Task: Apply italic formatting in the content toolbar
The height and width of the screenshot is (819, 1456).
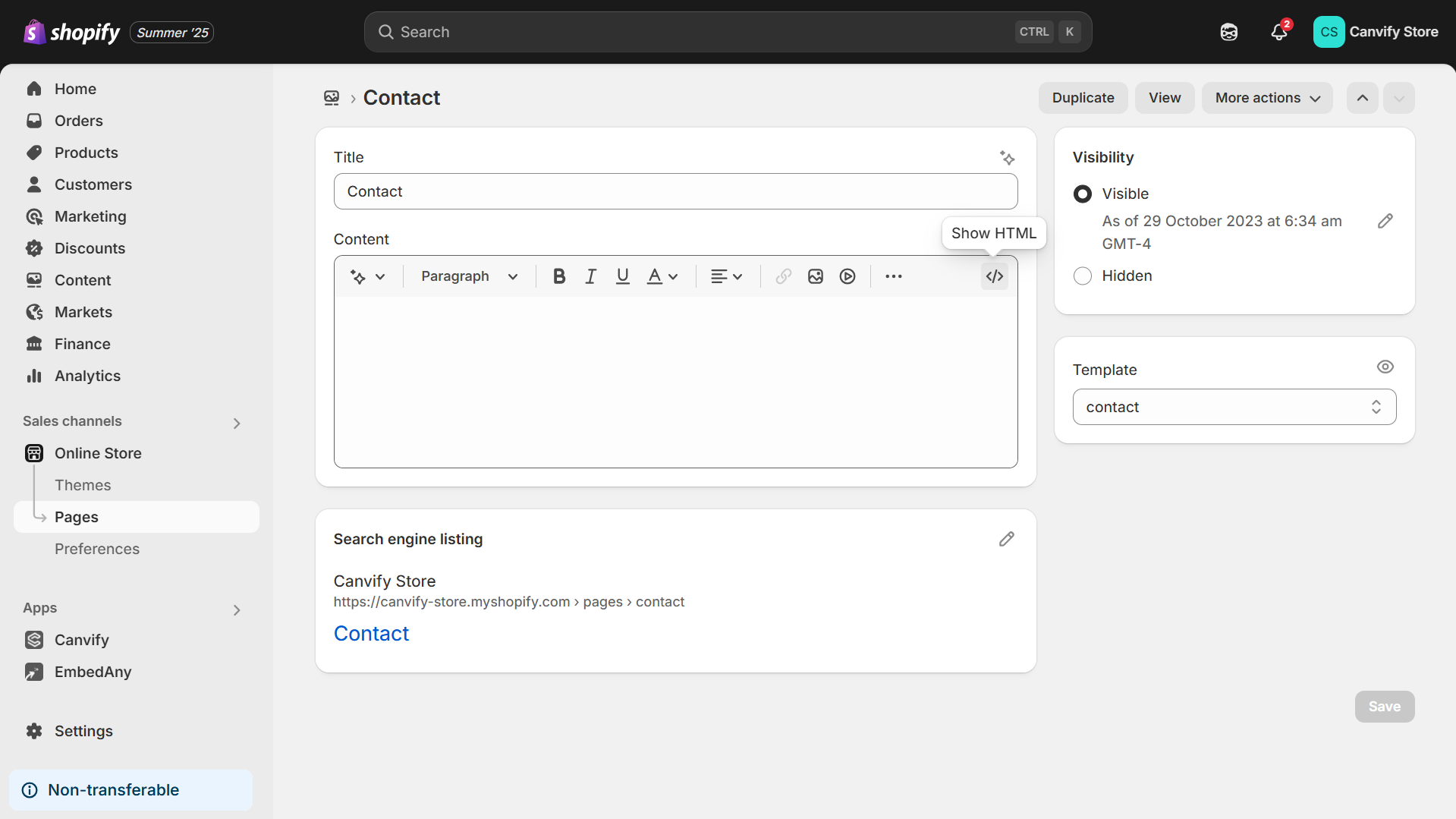Action: click(590, 276)
